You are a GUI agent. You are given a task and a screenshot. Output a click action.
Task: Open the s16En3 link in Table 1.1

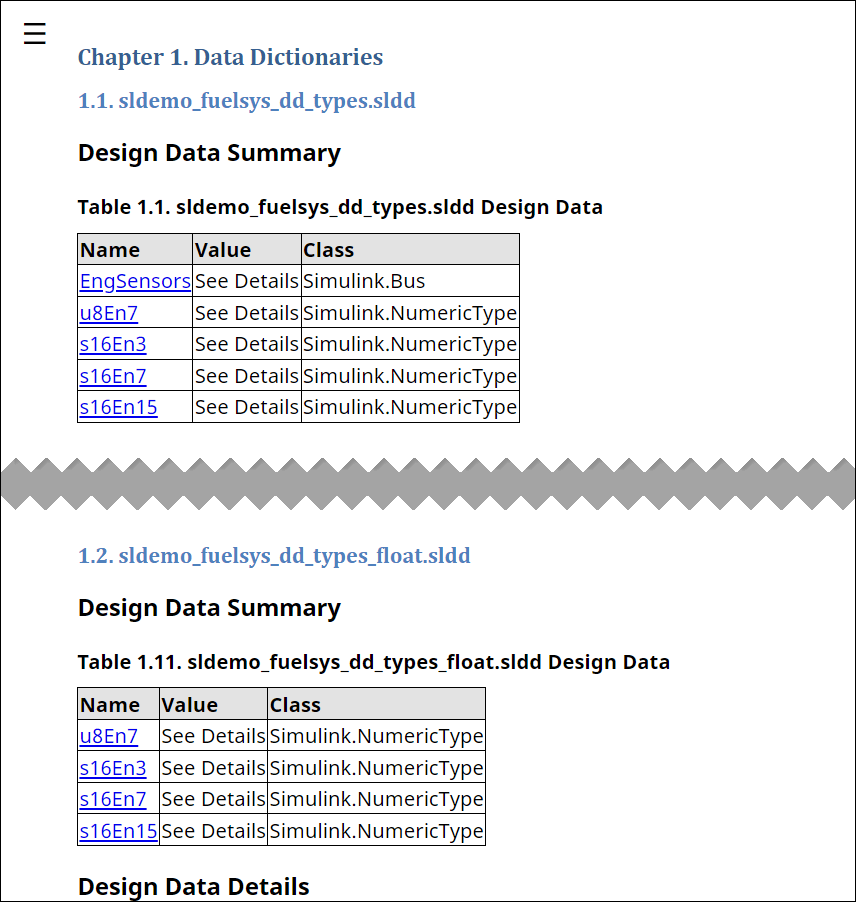[113, 344]
